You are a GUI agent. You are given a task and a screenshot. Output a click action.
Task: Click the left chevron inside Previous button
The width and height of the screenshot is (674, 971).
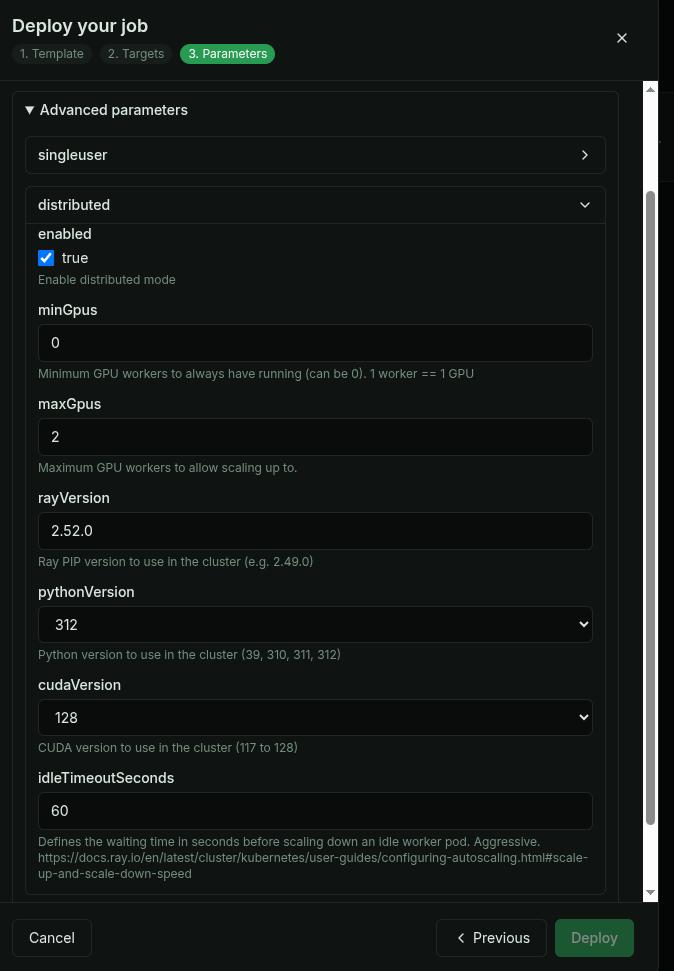[x=461, y=938]
